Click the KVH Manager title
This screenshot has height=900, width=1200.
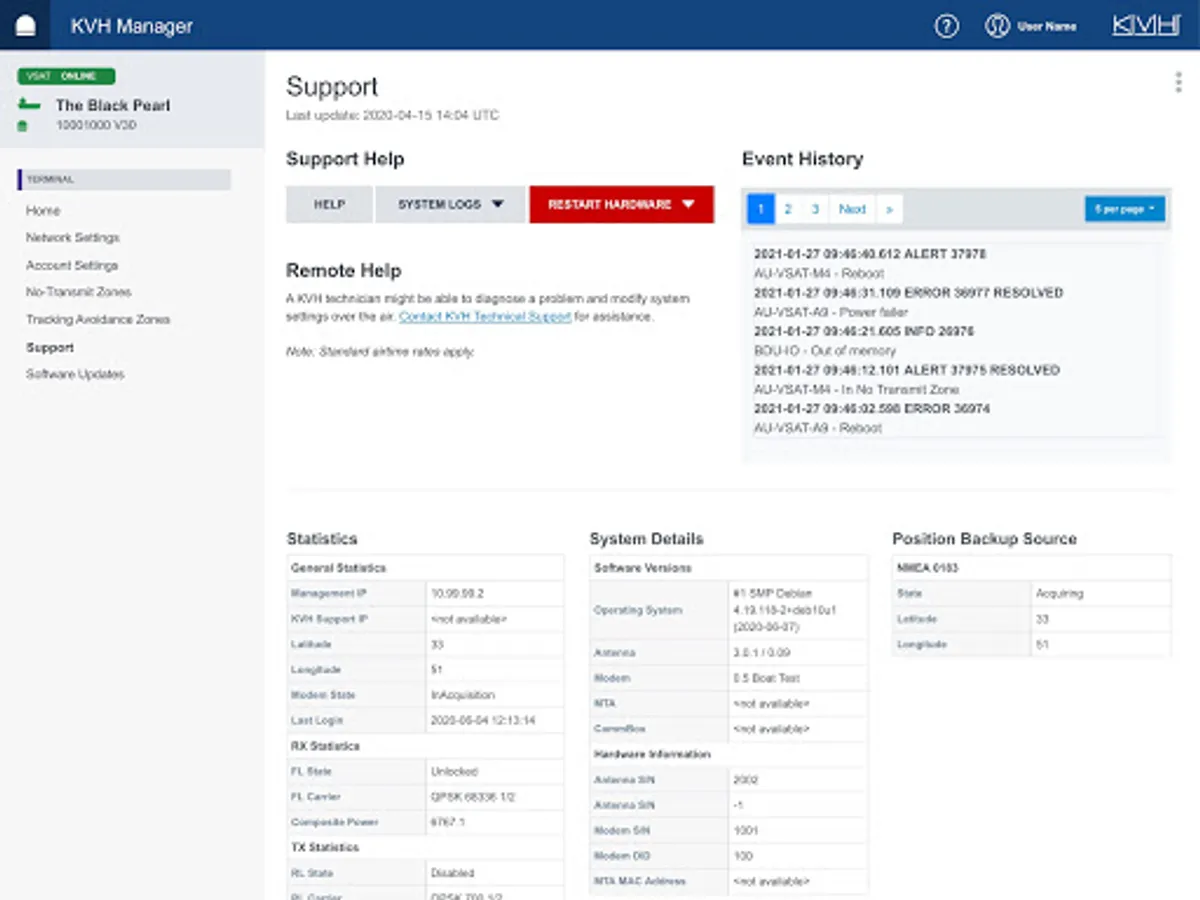click(132, 26)
